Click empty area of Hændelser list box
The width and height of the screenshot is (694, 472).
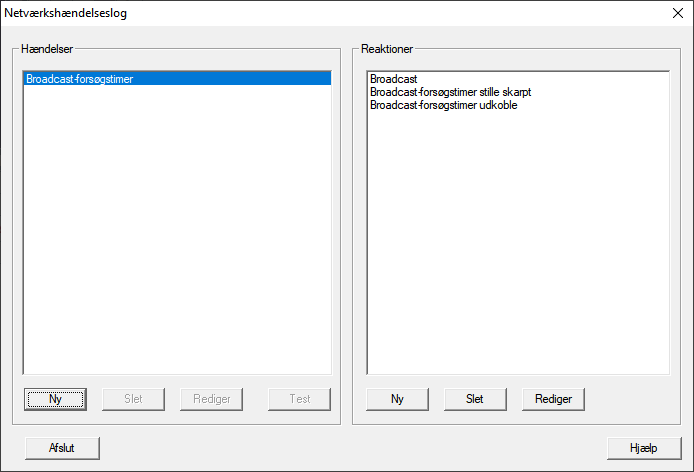177,240
